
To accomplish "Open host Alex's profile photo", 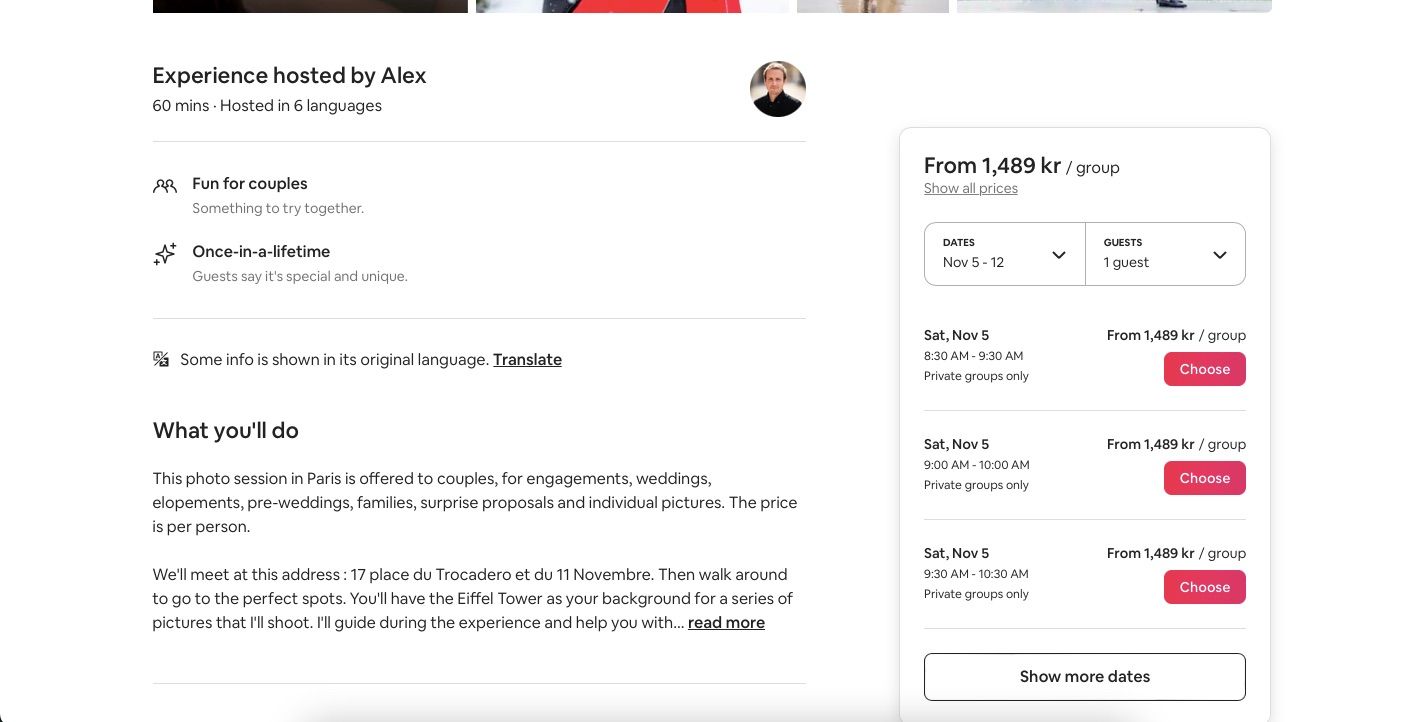I will pos(777,88).
